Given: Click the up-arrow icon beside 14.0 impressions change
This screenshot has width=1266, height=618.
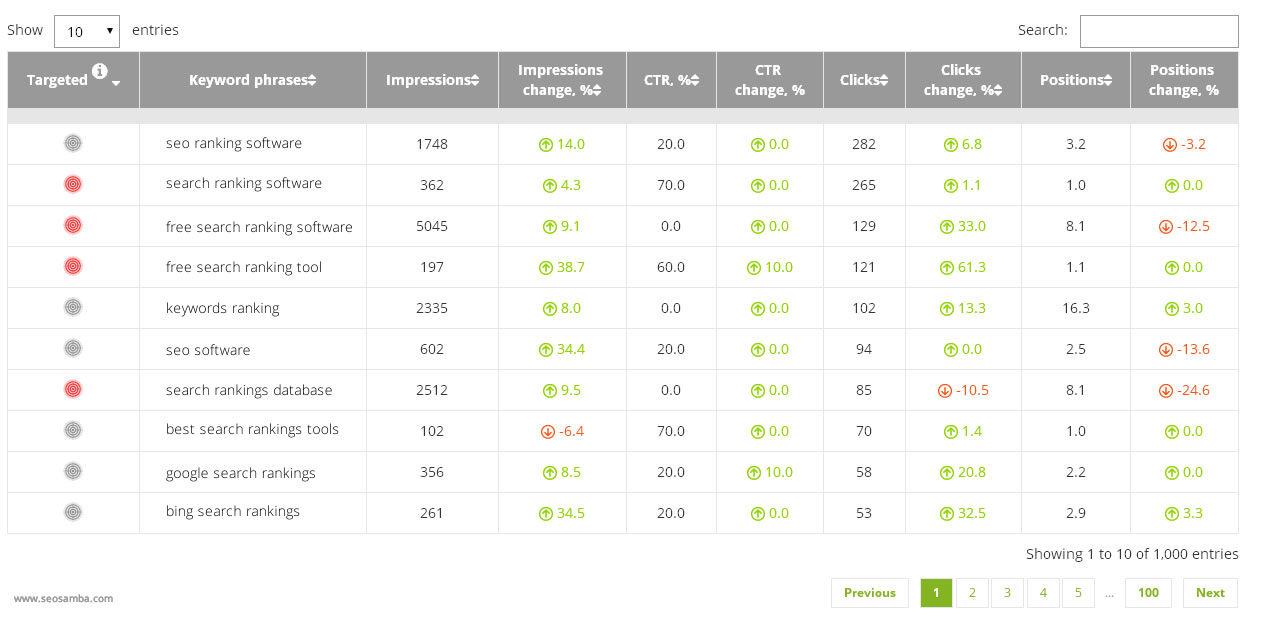Looking at the screenshot, I should (x=546, y=144).
